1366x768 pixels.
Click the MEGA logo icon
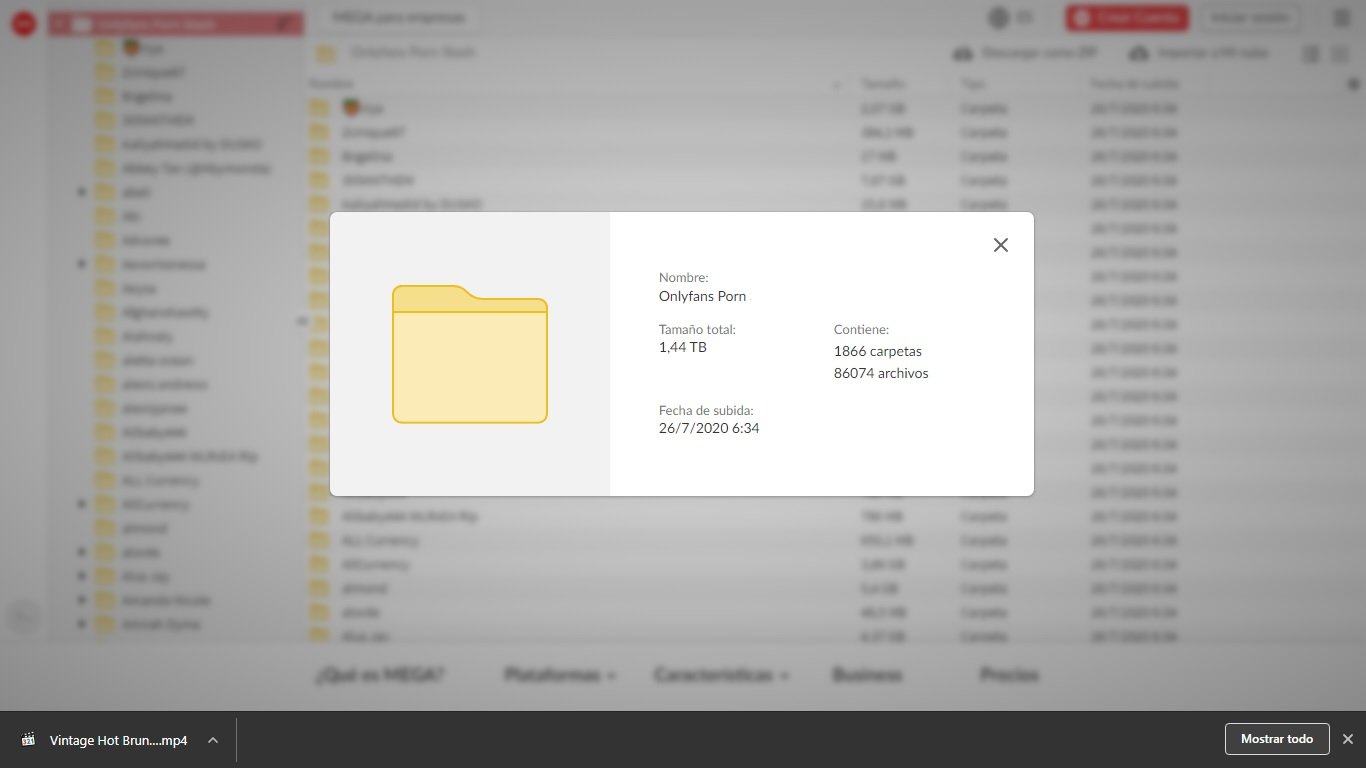pyautogui.click(x=24, y=24)
